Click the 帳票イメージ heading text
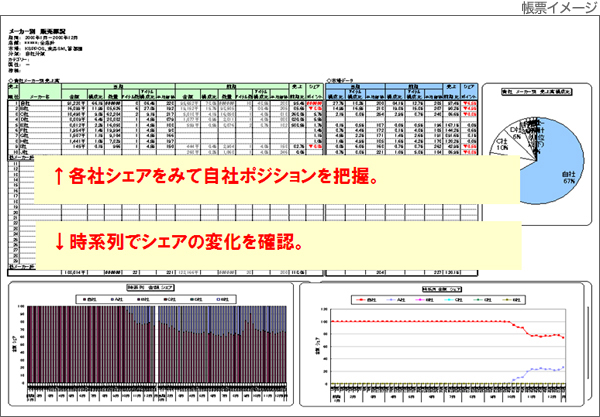 click(x=560, y=8)
